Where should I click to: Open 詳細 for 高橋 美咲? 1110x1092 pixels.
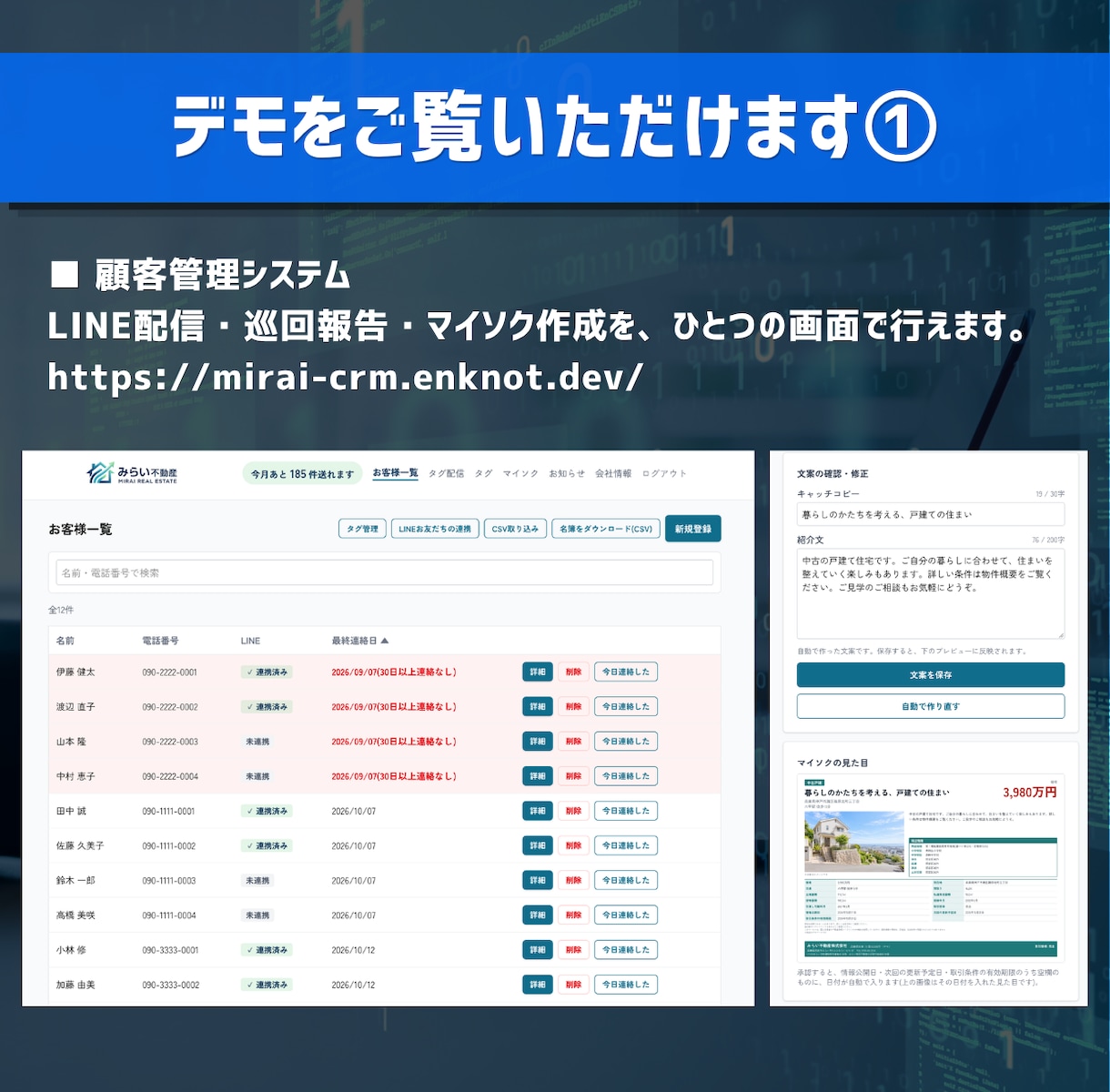(538, 915)
